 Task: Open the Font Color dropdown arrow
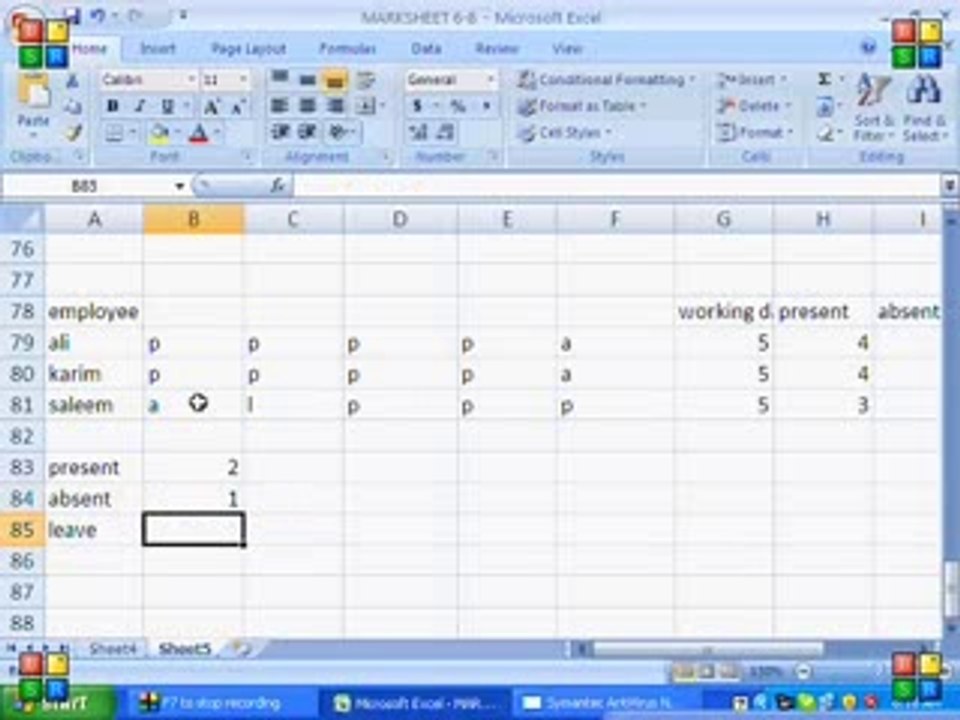(x=217, y=133)
